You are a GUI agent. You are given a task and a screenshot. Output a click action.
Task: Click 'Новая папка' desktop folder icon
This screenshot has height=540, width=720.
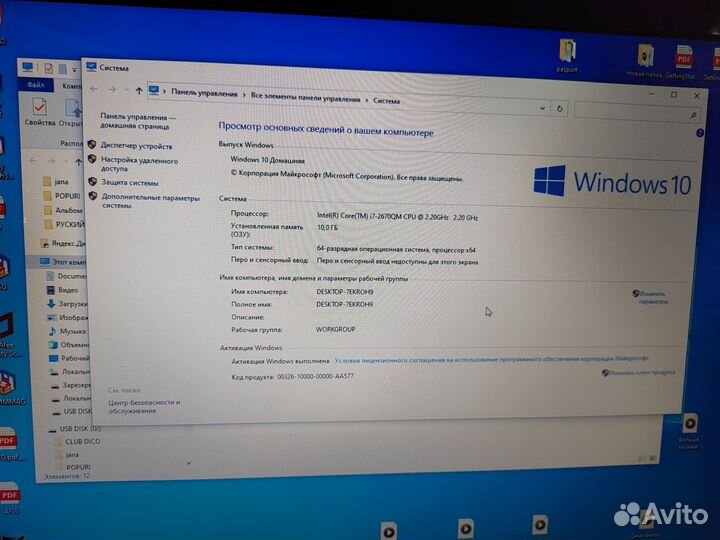[x=644, y=61]
